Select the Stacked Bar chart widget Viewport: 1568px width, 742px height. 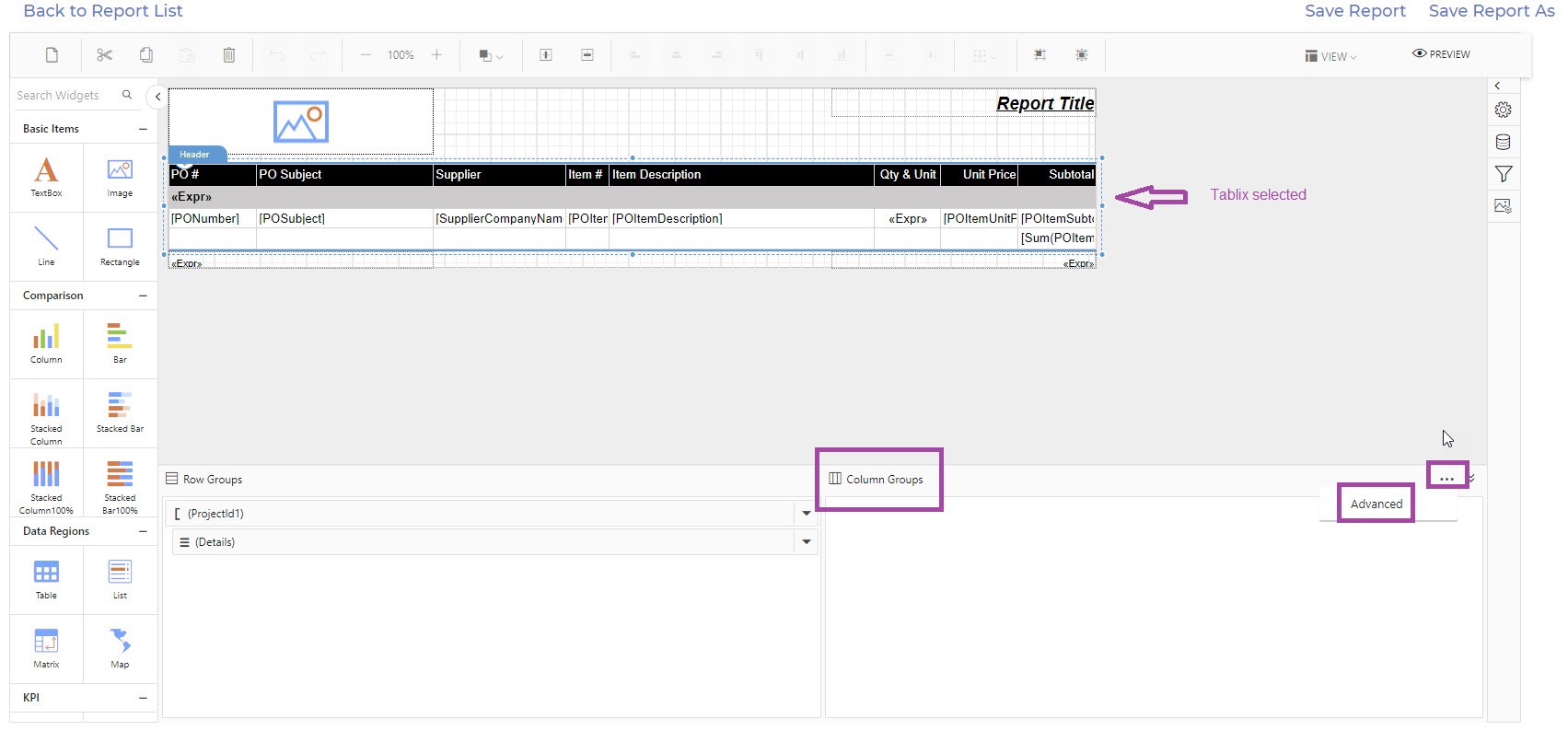120,412
